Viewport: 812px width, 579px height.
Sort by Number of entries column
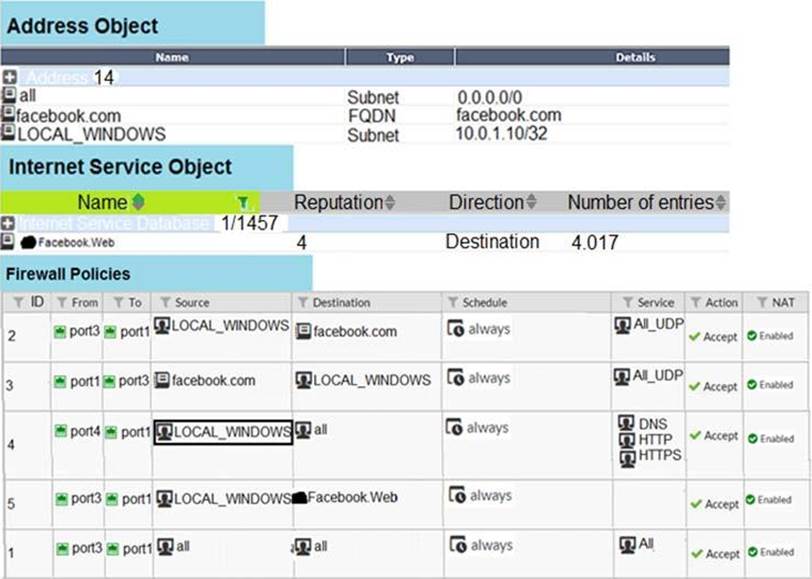tap(721, 202)
